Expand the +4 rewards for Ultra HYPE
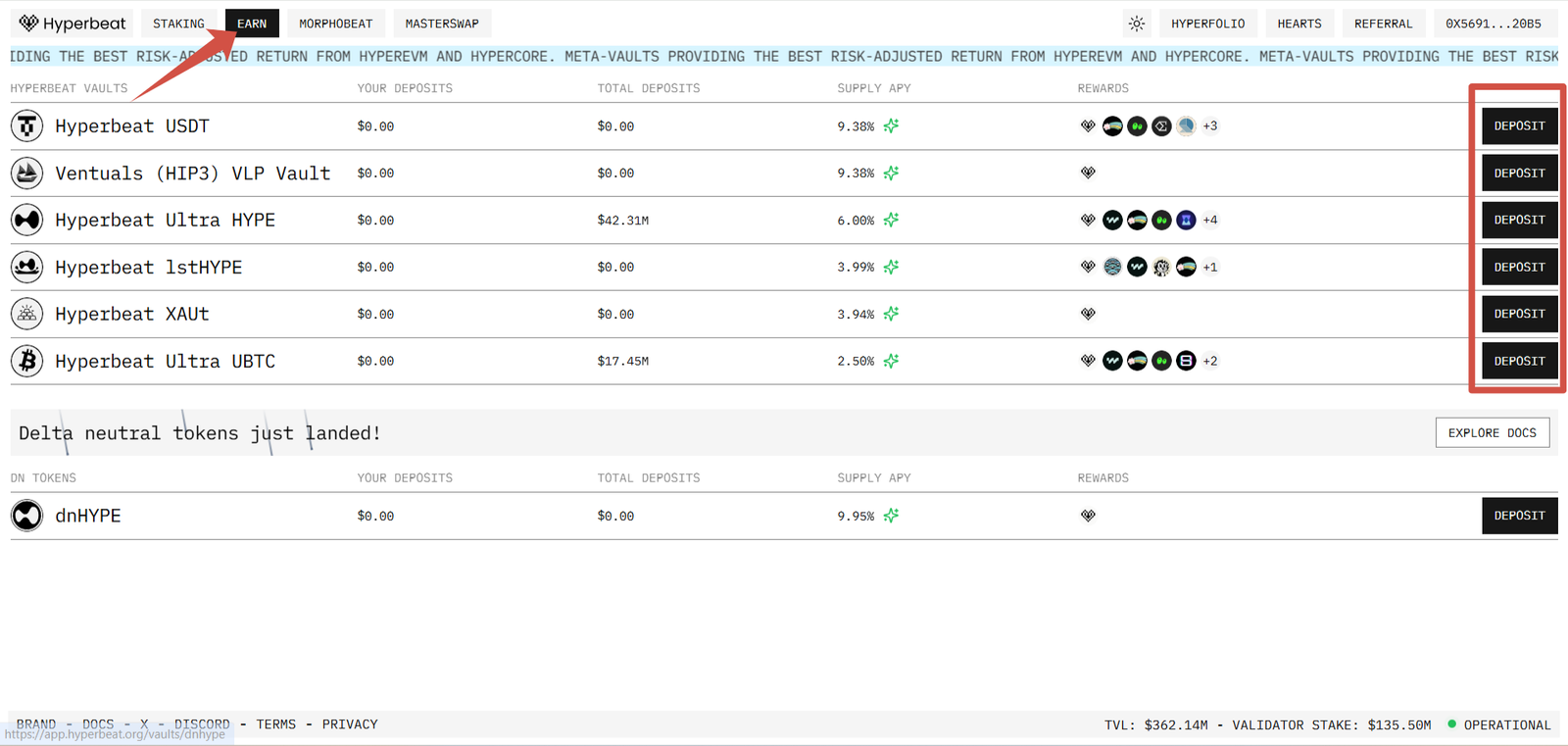The image size is (1568, 746). [1210, 221]
